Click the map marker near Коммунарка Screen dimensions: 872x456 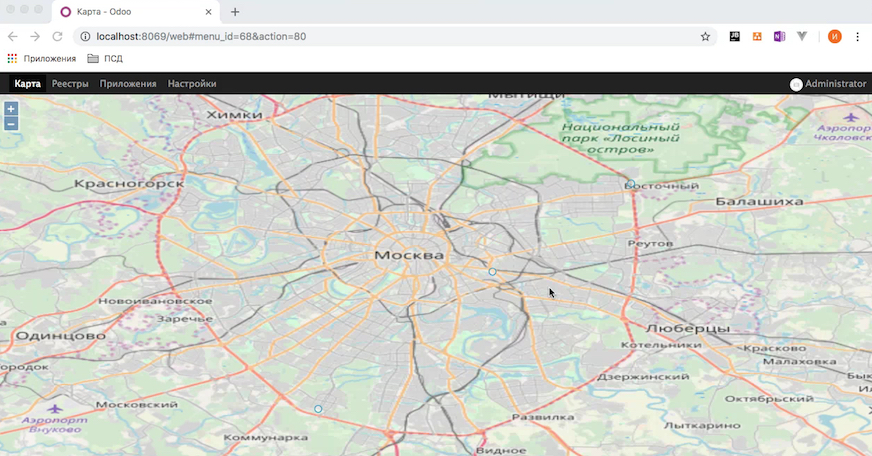[x=318, y=409]
